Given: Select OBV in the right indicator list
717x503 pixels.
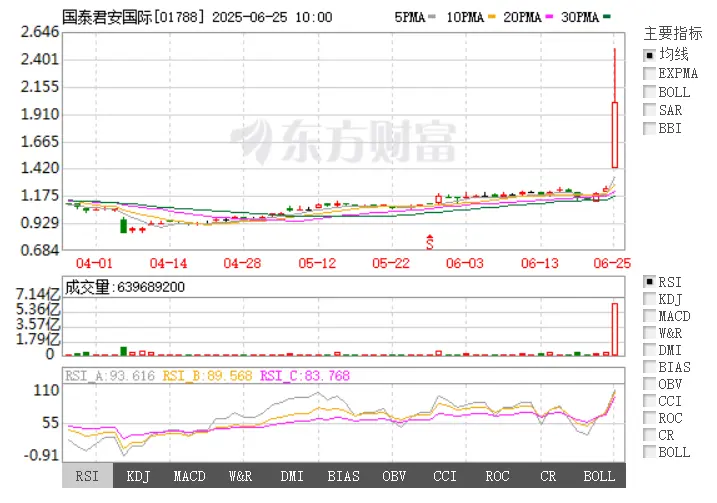Looking at the screenshot, I should tap(649, 383).
